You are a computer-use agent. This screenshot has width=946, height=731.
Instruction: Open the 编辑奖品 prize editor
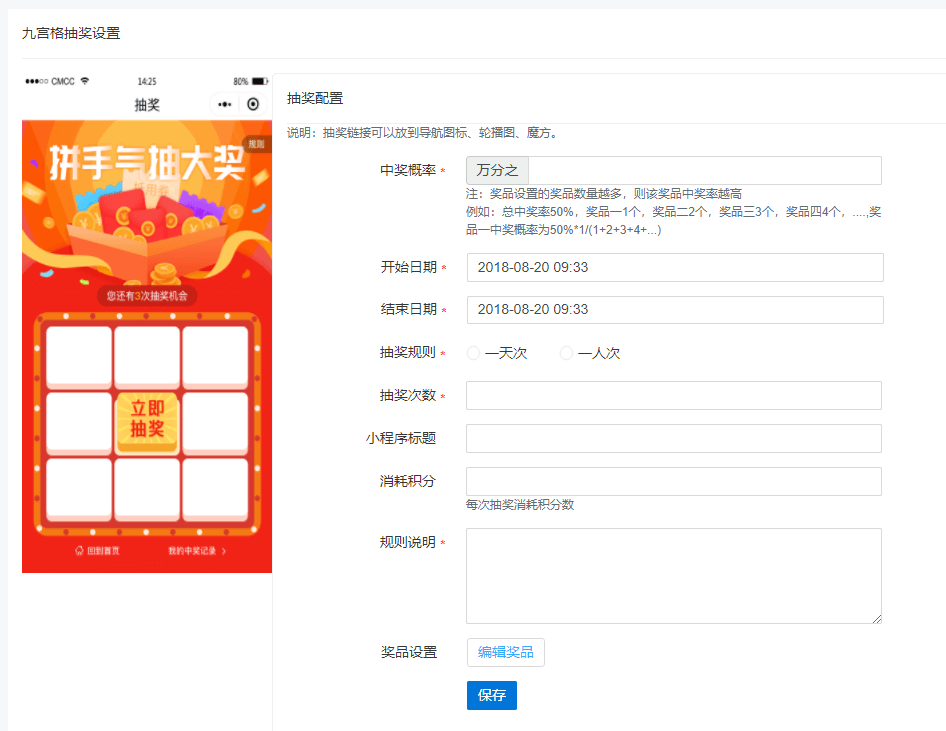tap(505, 652)
